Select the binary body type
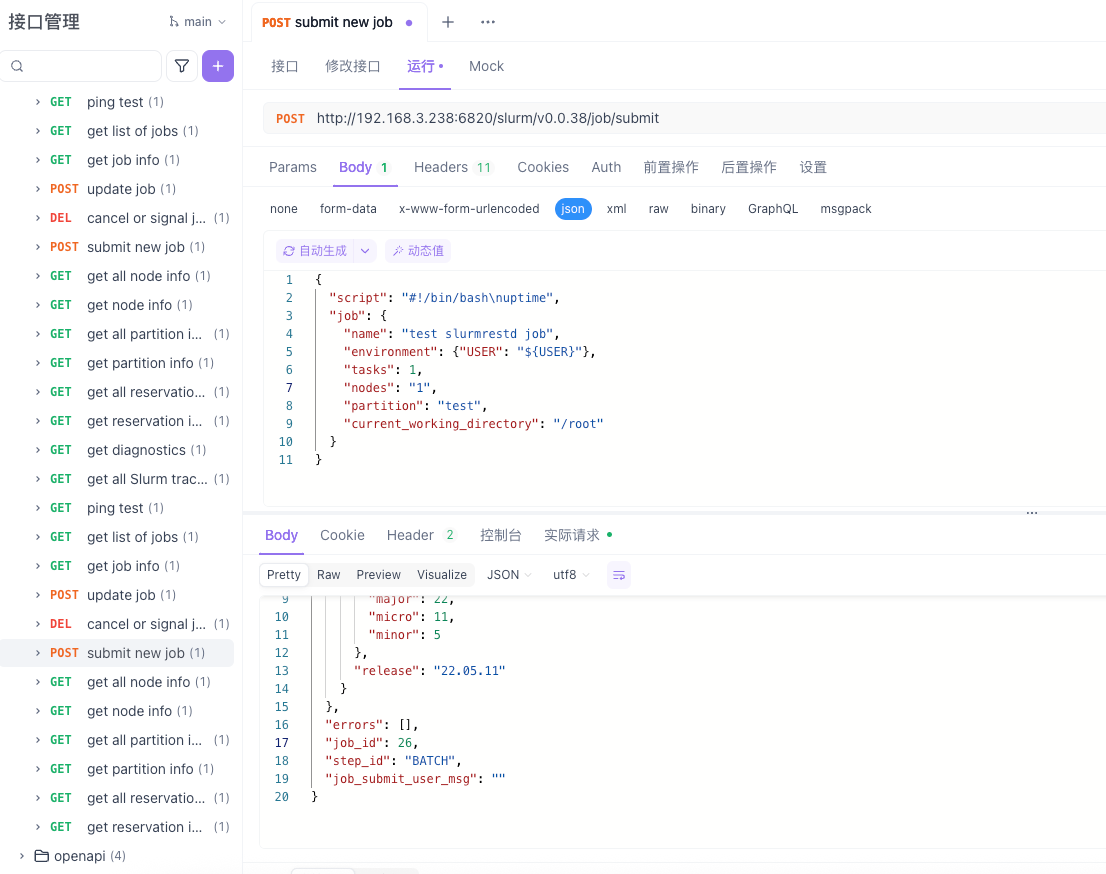1106x874 pixels. tap(708, 209)
